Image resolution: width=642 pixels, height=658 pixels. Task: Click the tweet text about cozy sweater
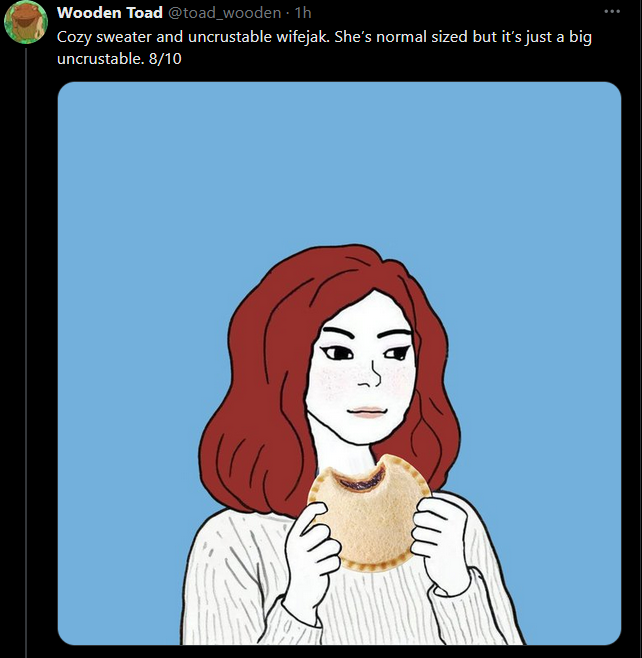pyautogui.click(x=324, y=47)
